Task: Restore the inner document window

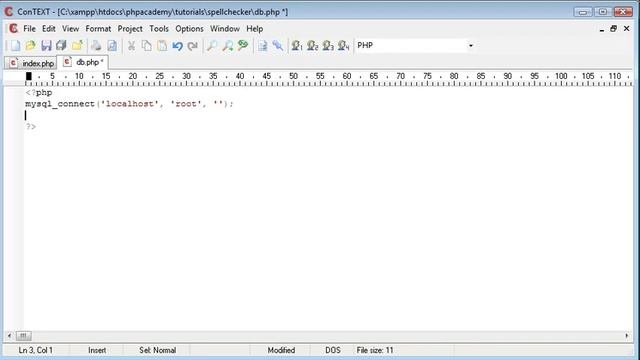Action: (x=613, y=29)
